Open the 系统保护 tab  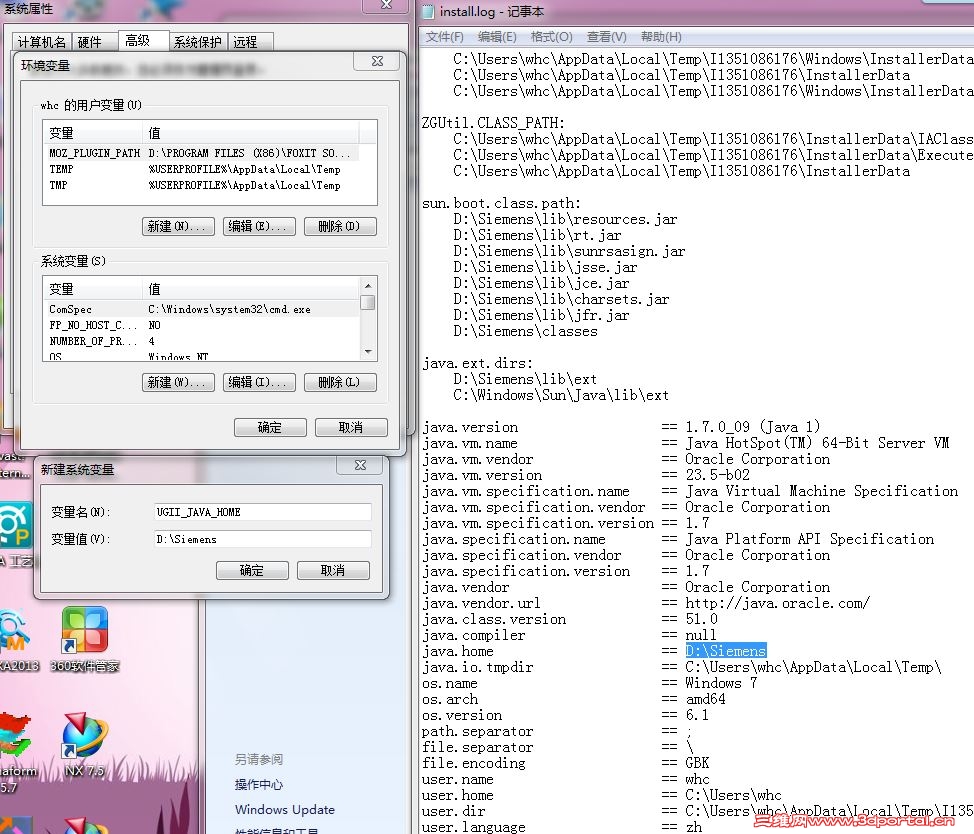(x=198, y=42)
